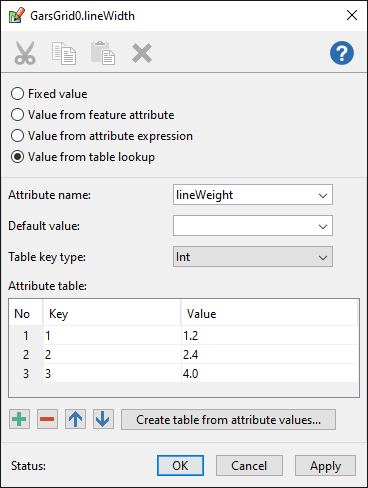Click the Cancel button

249,466
